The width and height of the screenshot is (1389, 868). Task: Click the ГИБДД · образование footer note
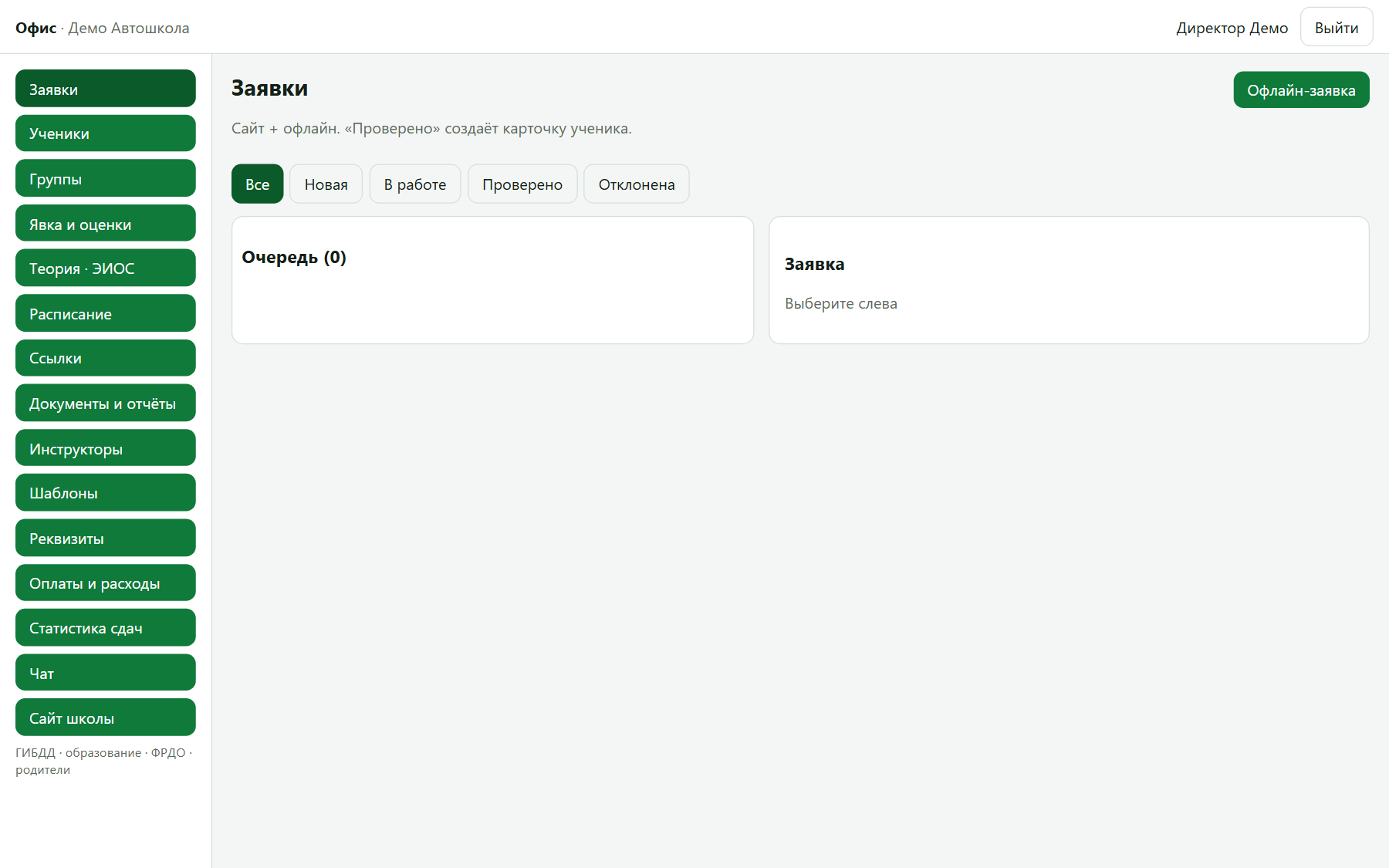tap(104, 761)
